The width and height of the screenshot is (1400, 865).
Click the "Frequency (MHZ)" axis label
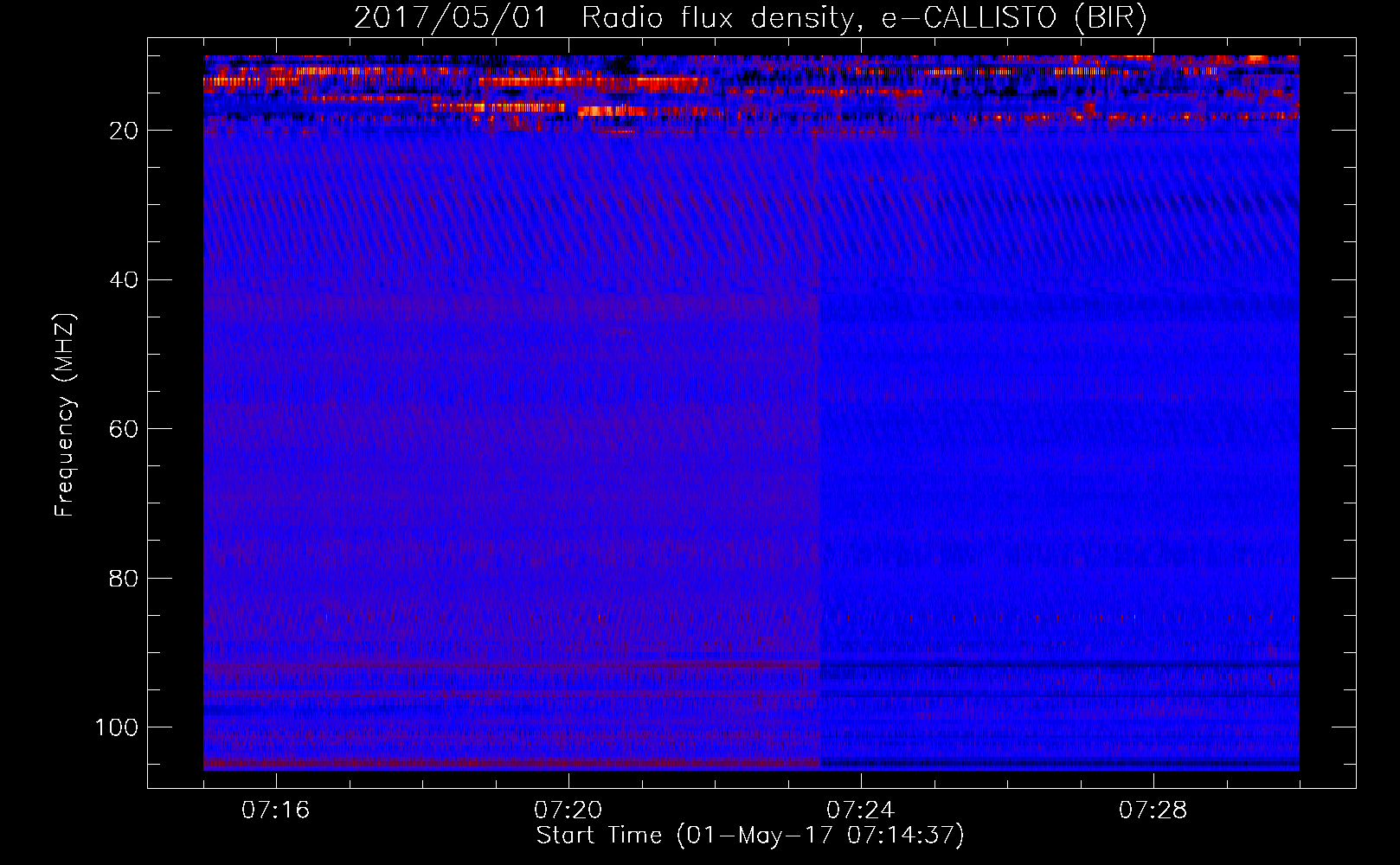click(x=65, y=415)
